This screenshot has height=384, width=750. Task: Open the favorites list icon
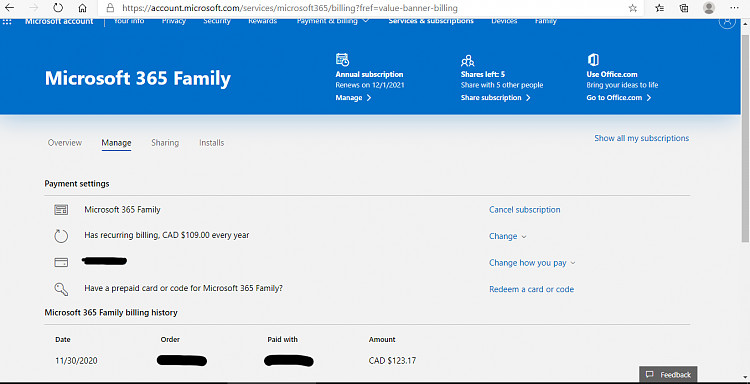click(x=660, y=8)
